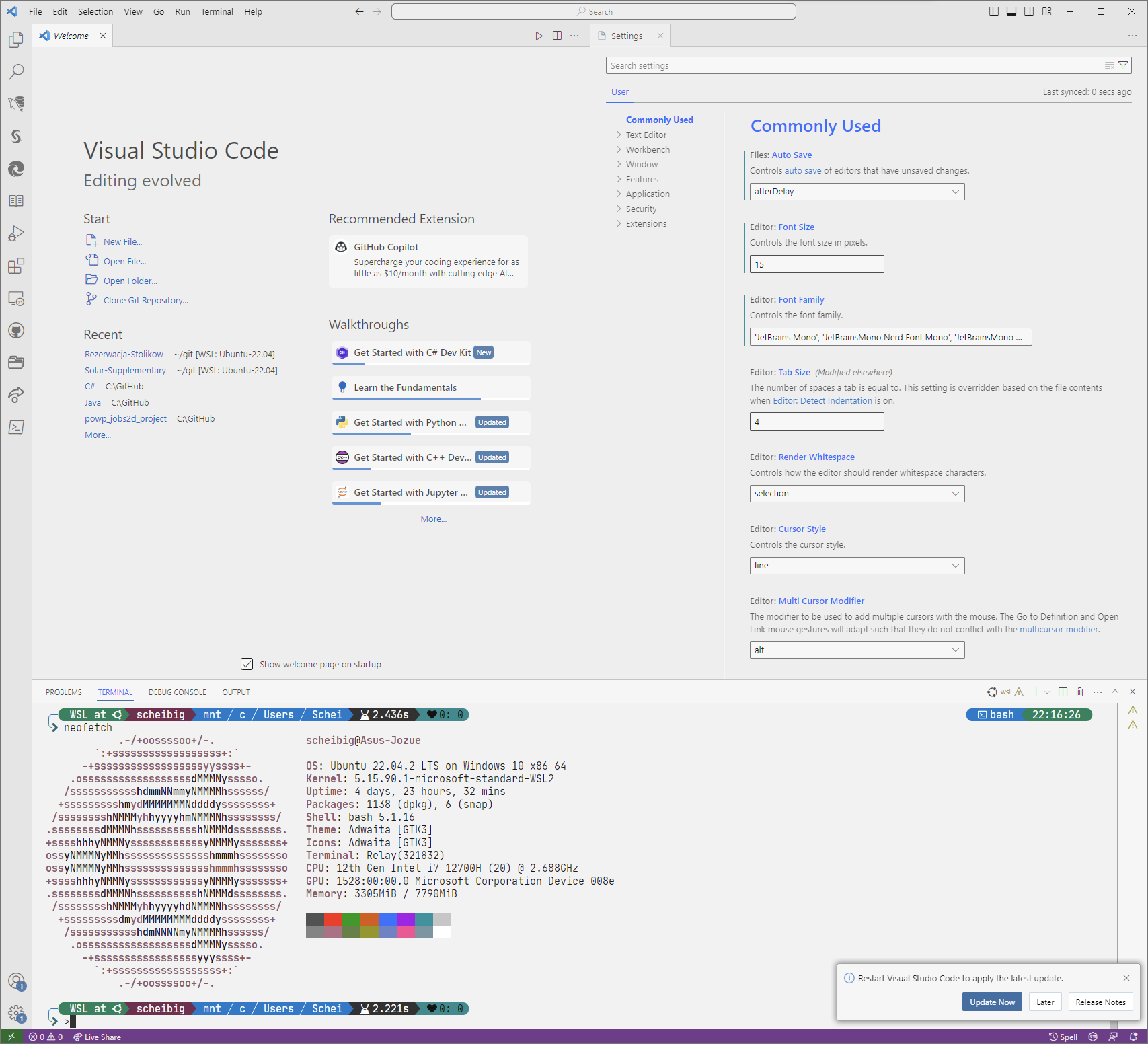Image resolution: width=1148 pixels, height=1044 pixels.
Task: Maximize the panel with the up chevron
Action: (x=1115, y=692)
